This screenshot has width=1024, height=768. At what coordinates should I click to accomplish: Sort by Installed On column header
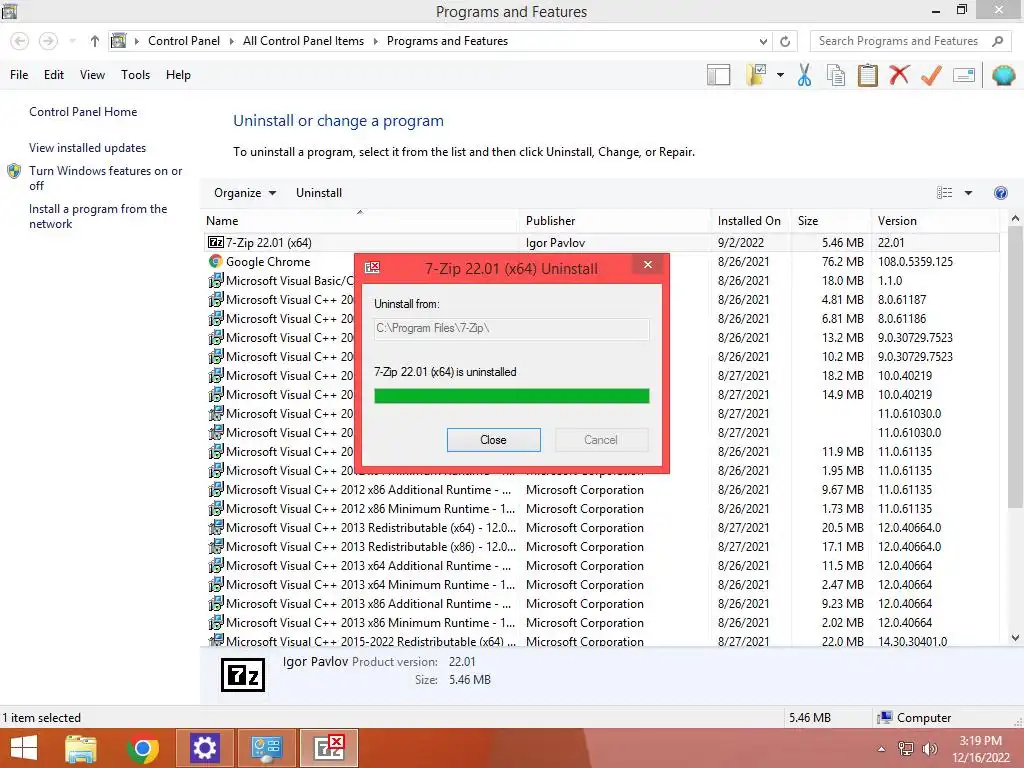click(x=751, y=221)
